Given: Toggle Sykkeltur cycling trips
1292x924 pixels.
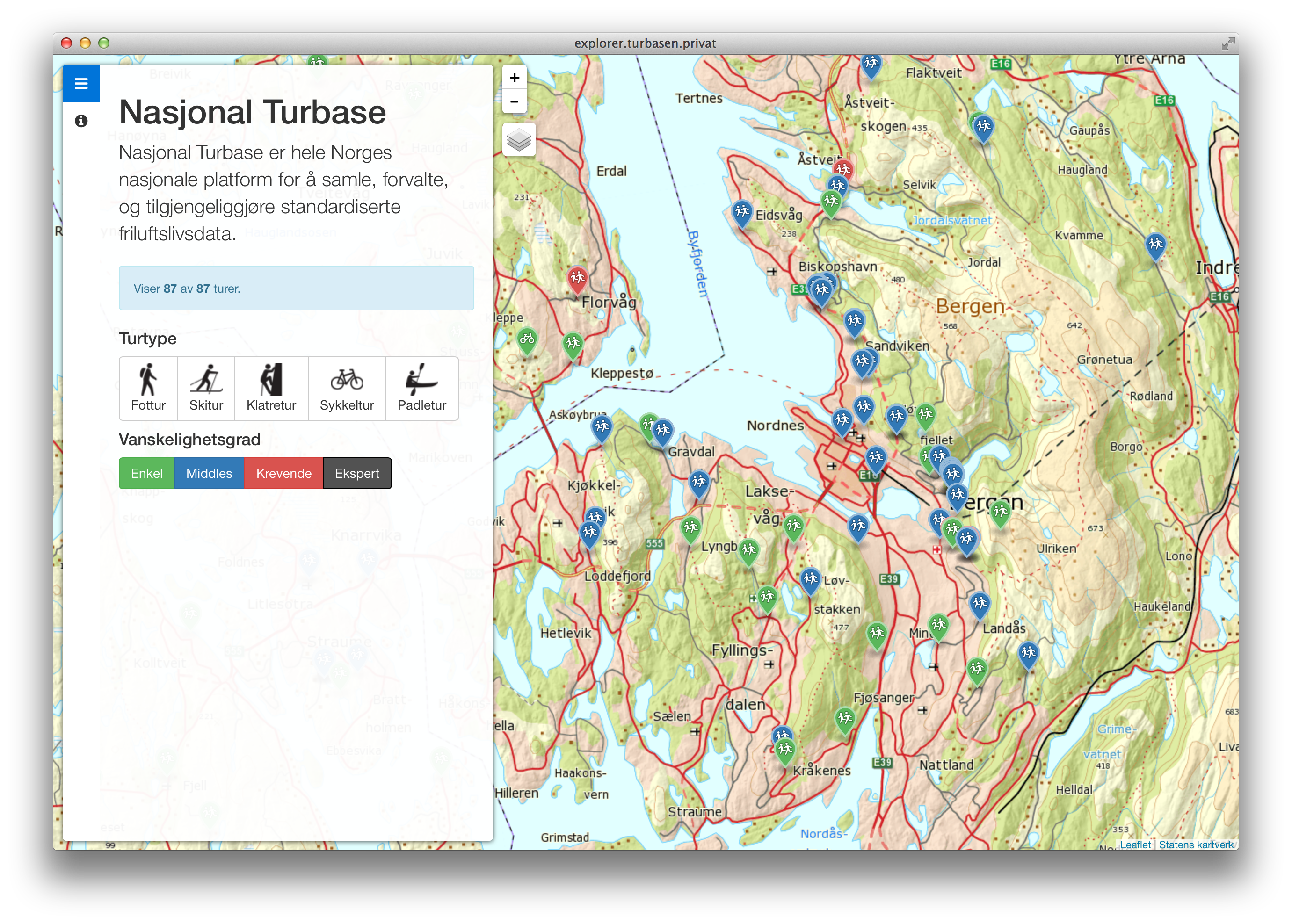Looking at the screenshot, I should pos(347,389).
